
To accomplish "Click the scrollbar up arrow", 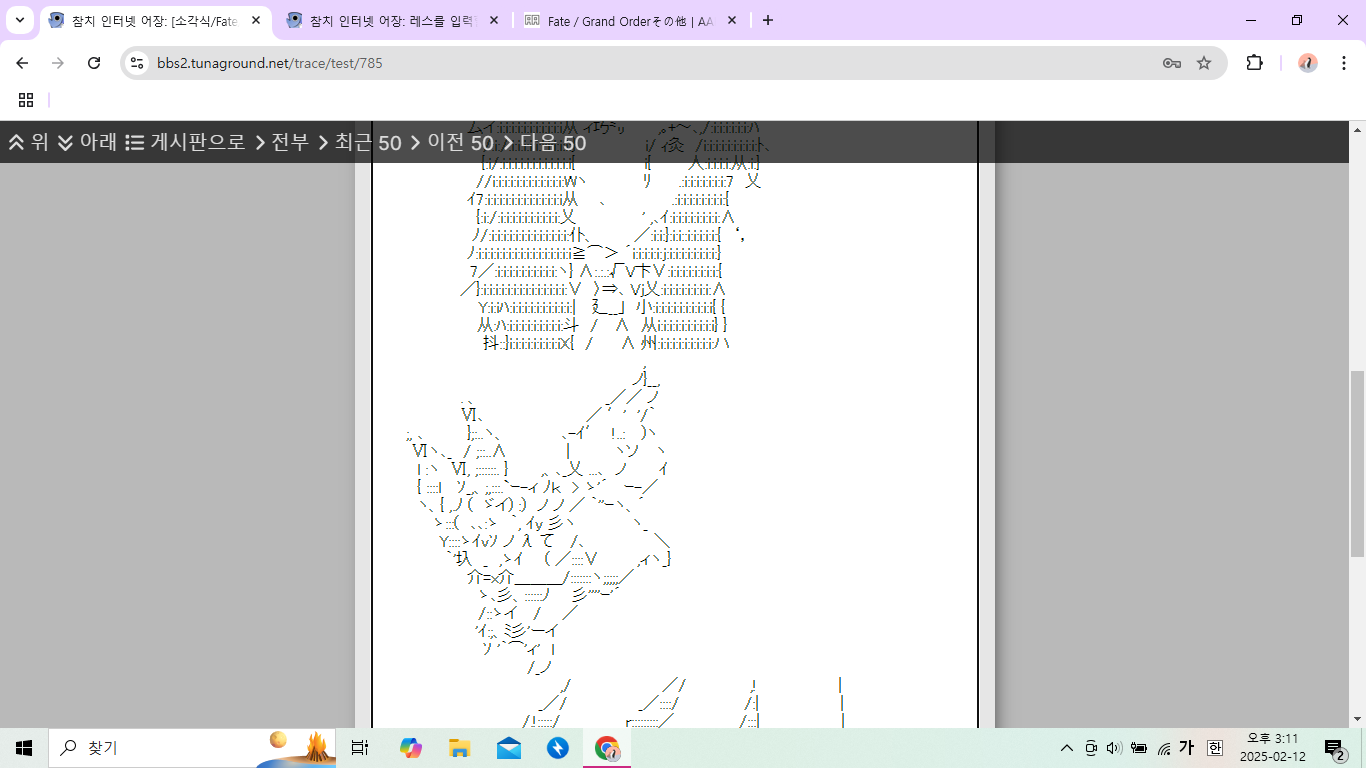I will (x=1357, y=129).
